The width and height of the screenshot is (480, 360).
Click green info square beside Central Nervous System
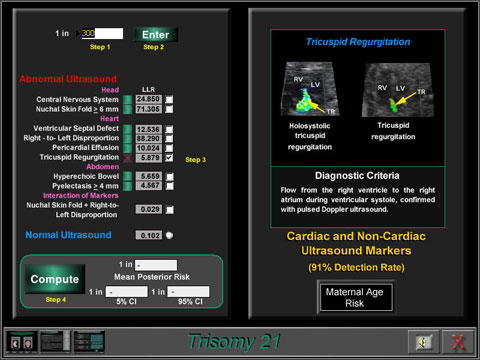[128, 100]
